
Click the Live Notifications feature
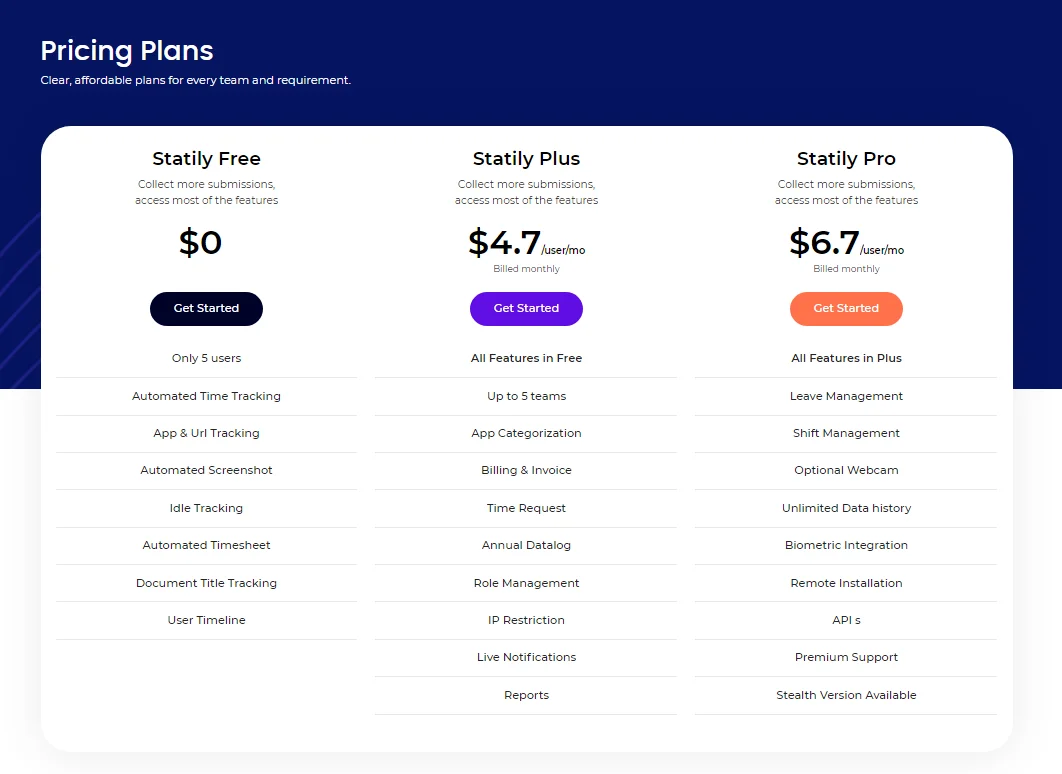pyautogui.click(x=526, y=658)
